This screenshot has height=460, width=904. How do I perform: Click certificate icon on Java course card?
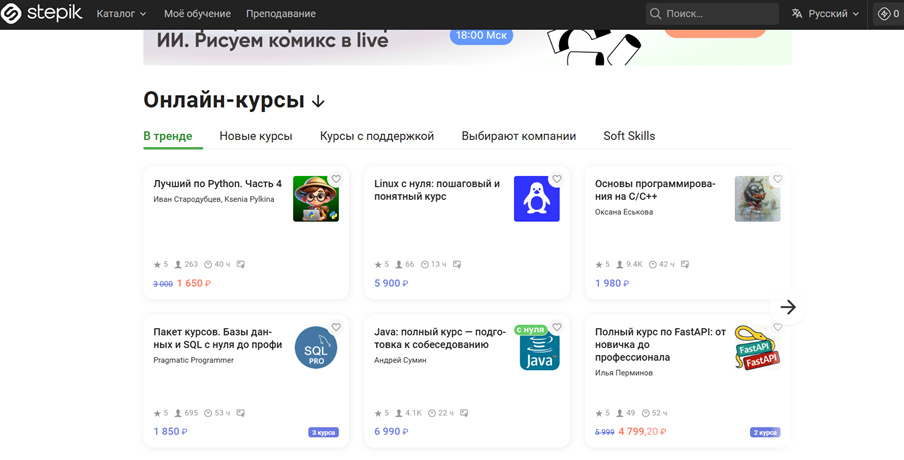point(464,413)
